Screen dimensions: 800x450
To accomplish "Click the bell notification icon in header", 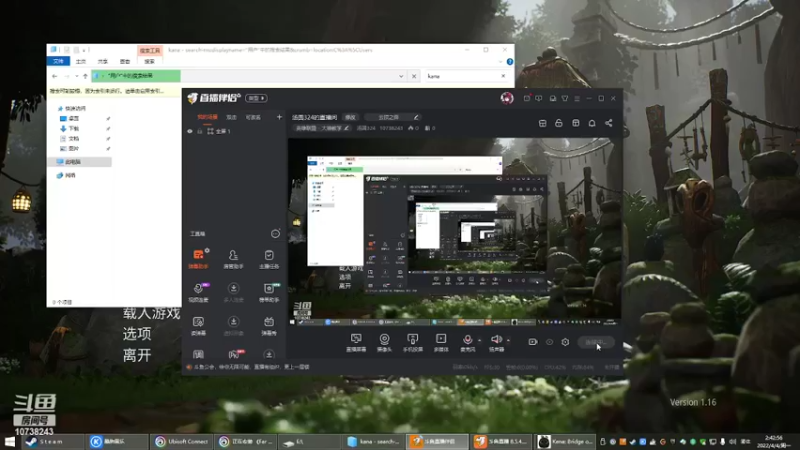I will [592, 123].
